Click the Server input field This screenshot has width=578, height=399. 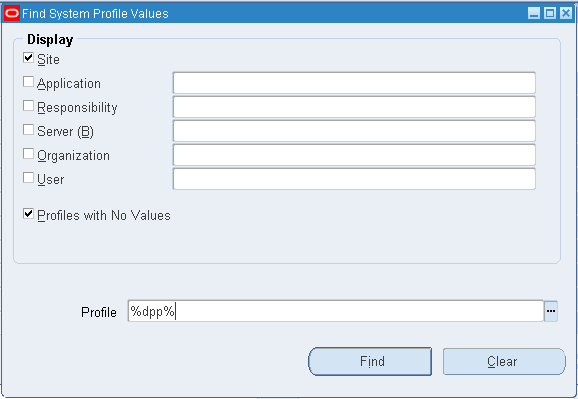[354, 131]
